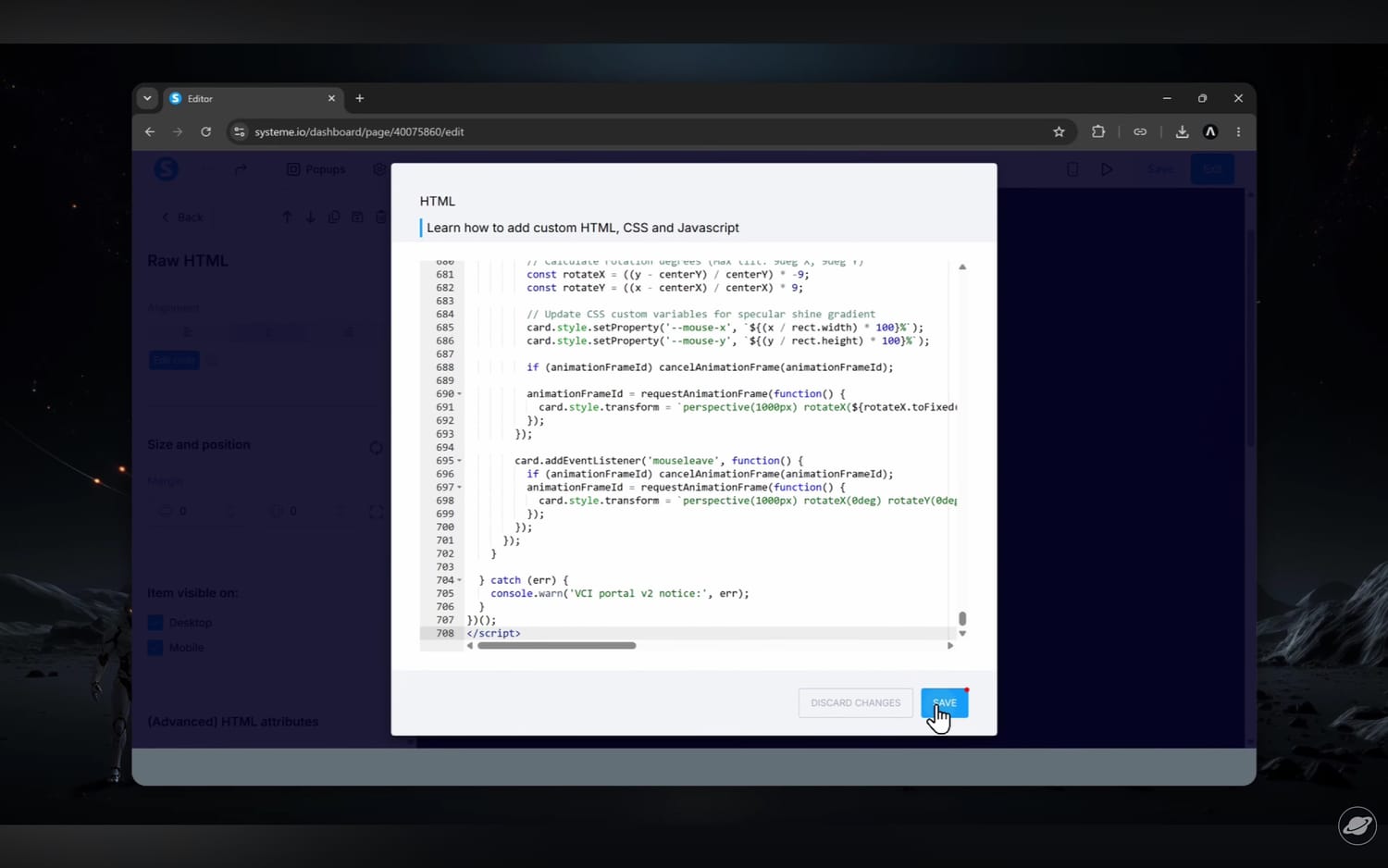Open the Popups menu in the editor
This screenshot has height=868, width=1388.
316,169
